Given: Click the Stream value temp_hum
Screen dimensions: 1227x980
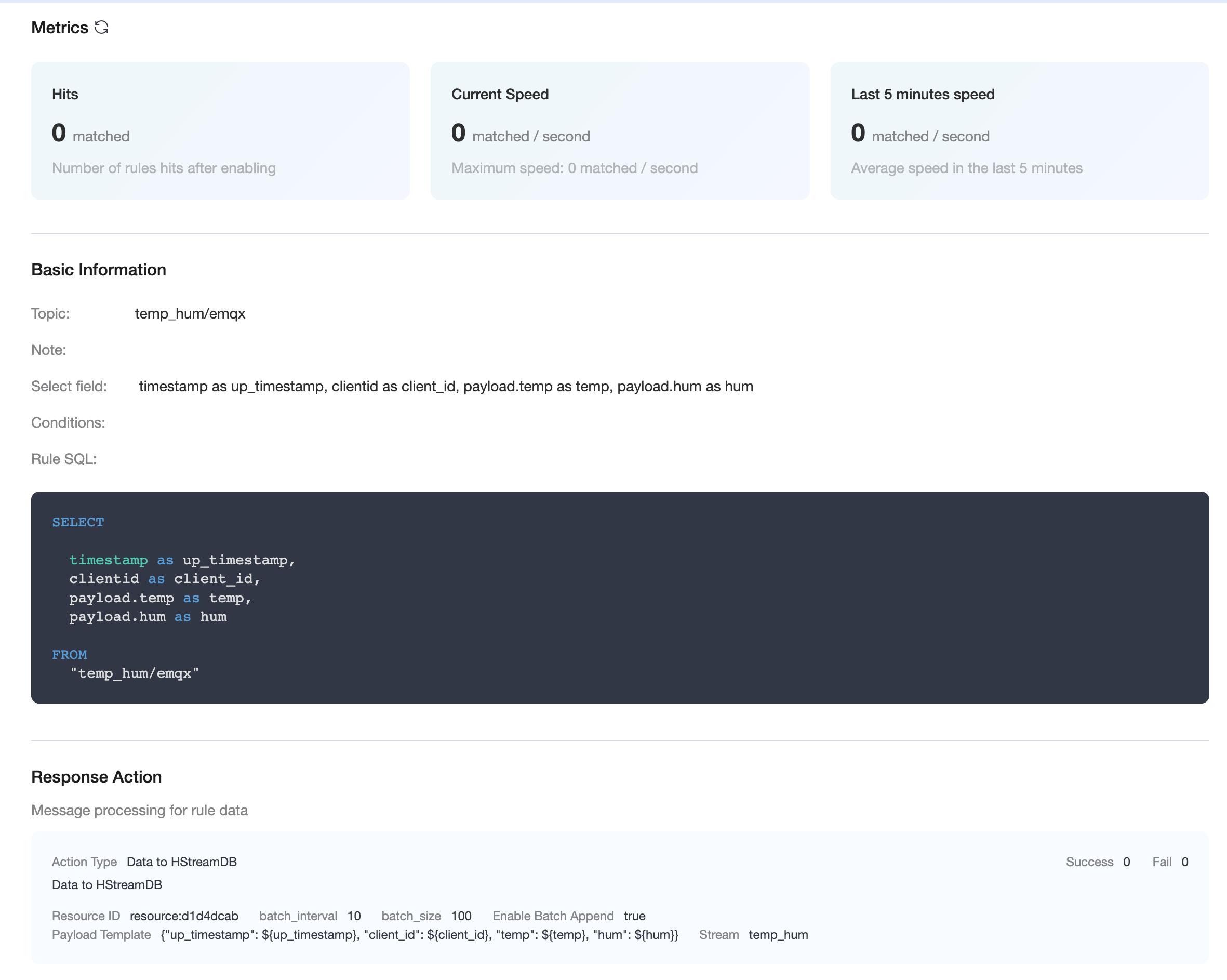Looking at the screenshot, I should pyautogui.click(x=778, y=934).
